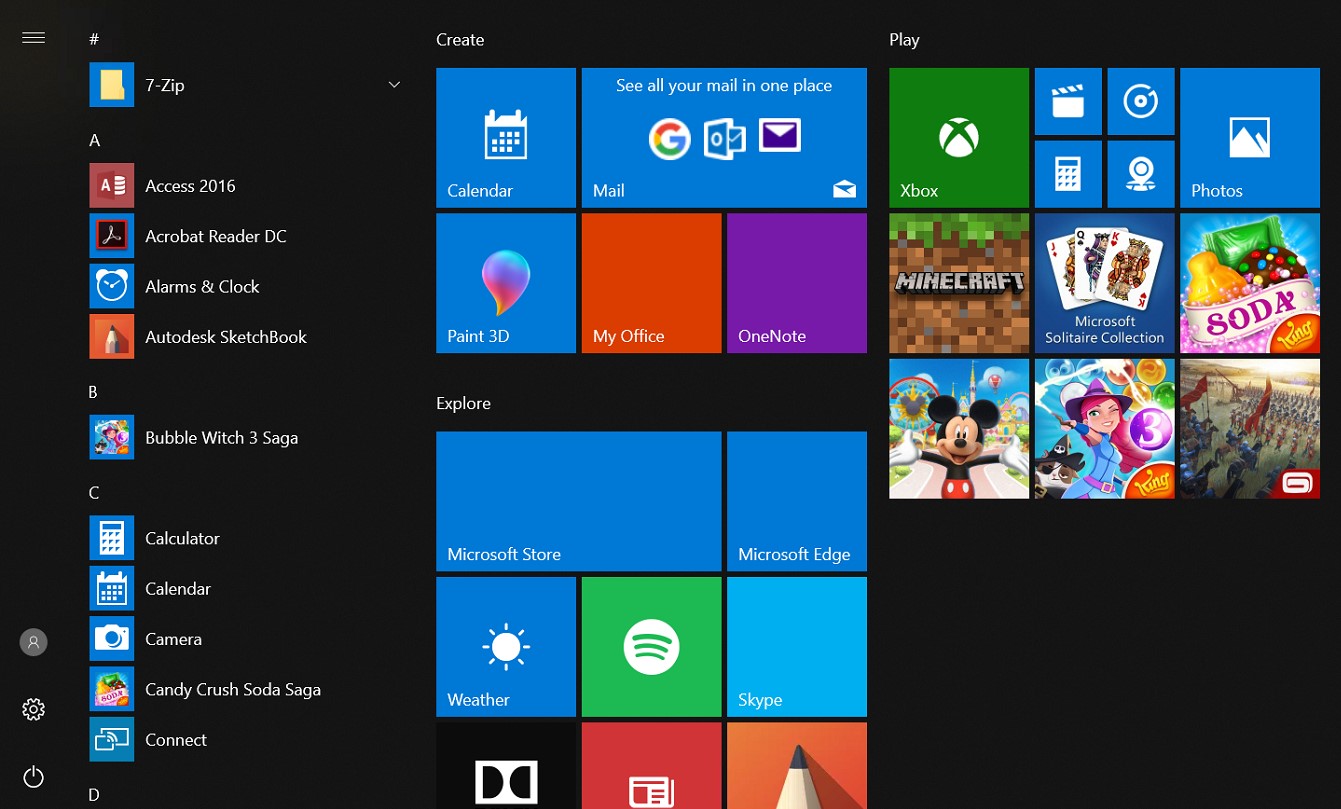Launch Autodesk SketchBook from app list
The image size is (1341, 809).
(x=249, y=337)
